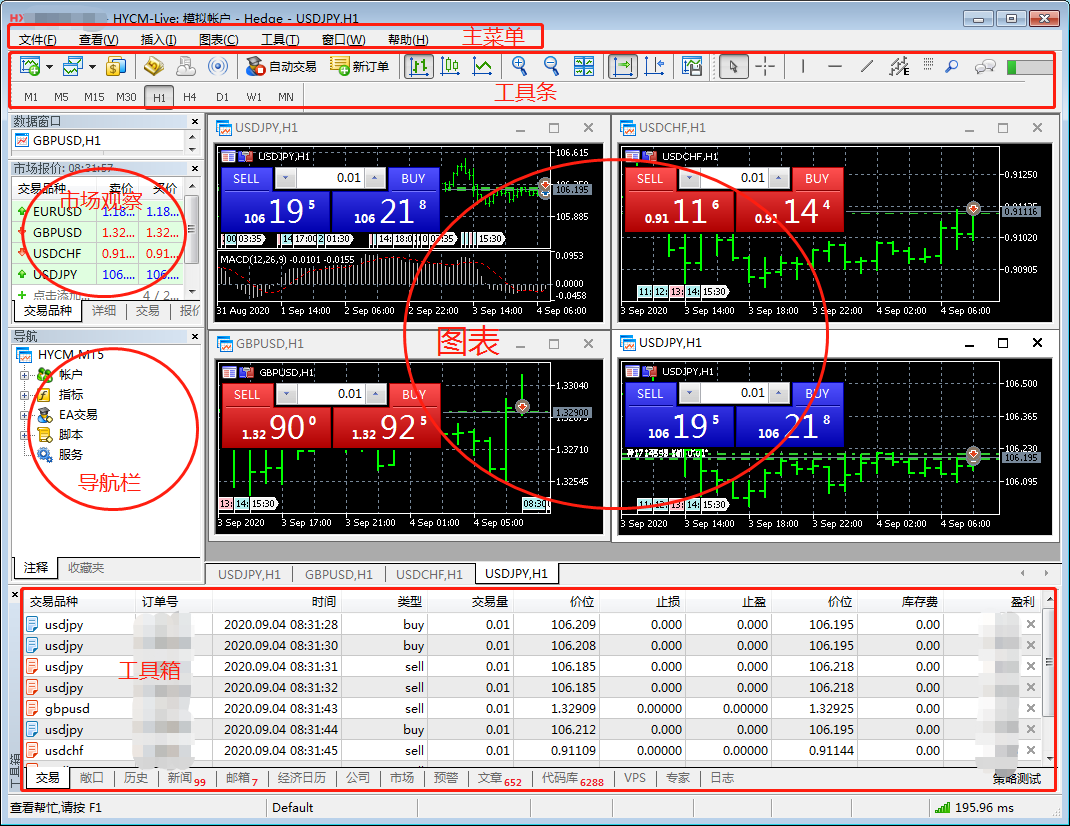Click the navigator person icon

pos(186,66)
